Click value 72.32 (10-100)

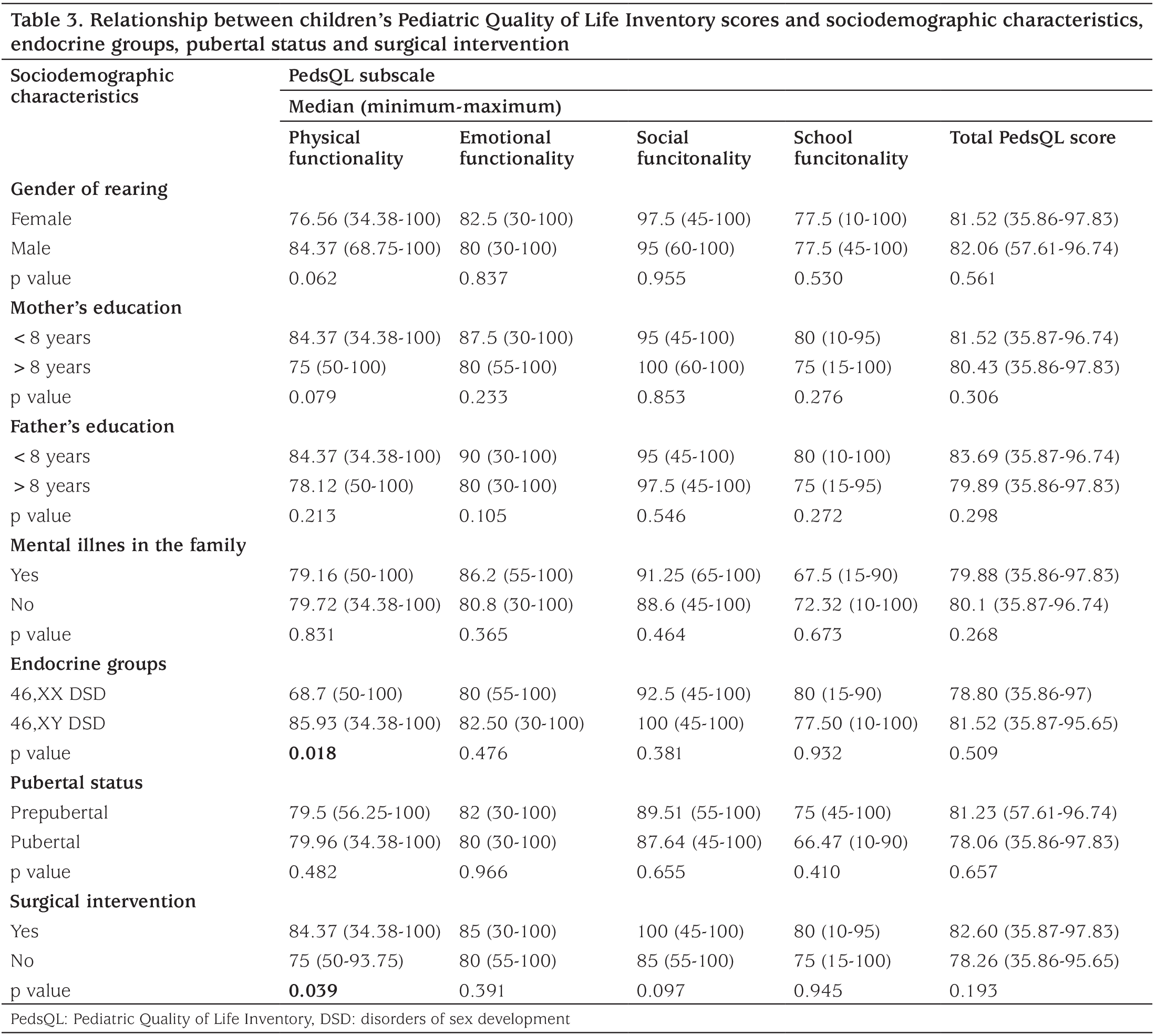coord(856,605)
